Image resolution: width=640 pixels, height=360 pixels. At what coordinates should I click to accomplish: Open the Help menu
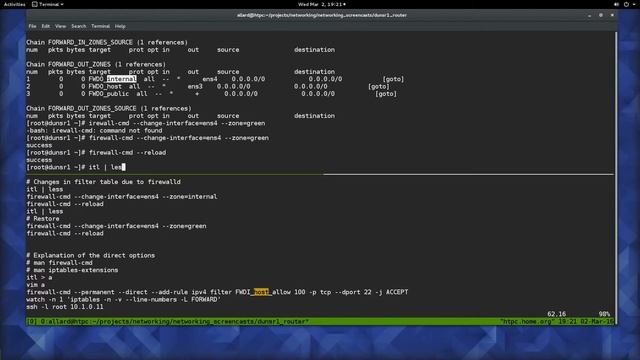tap(120, 26)
